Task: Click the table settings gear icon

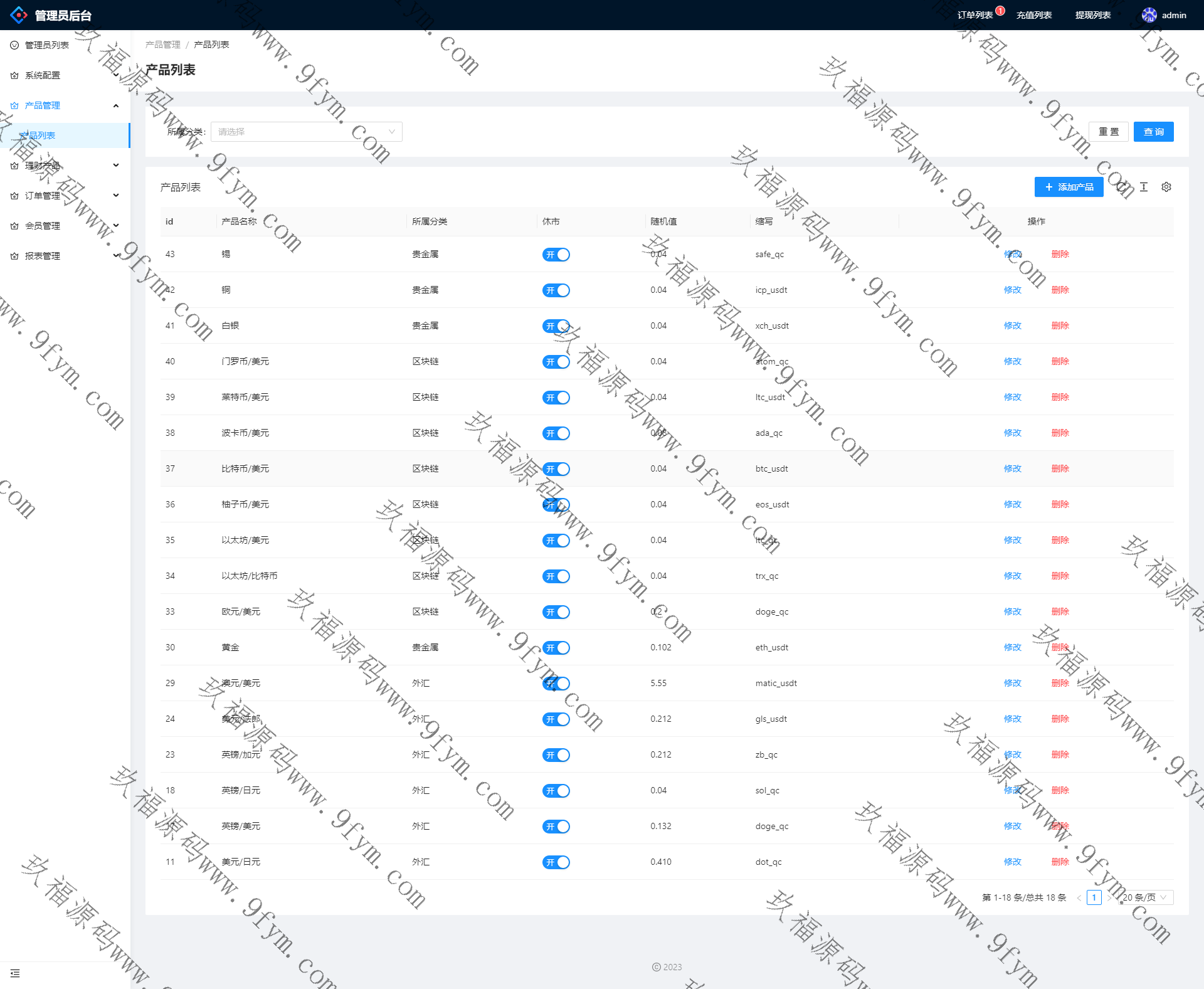Action: 1166,187
